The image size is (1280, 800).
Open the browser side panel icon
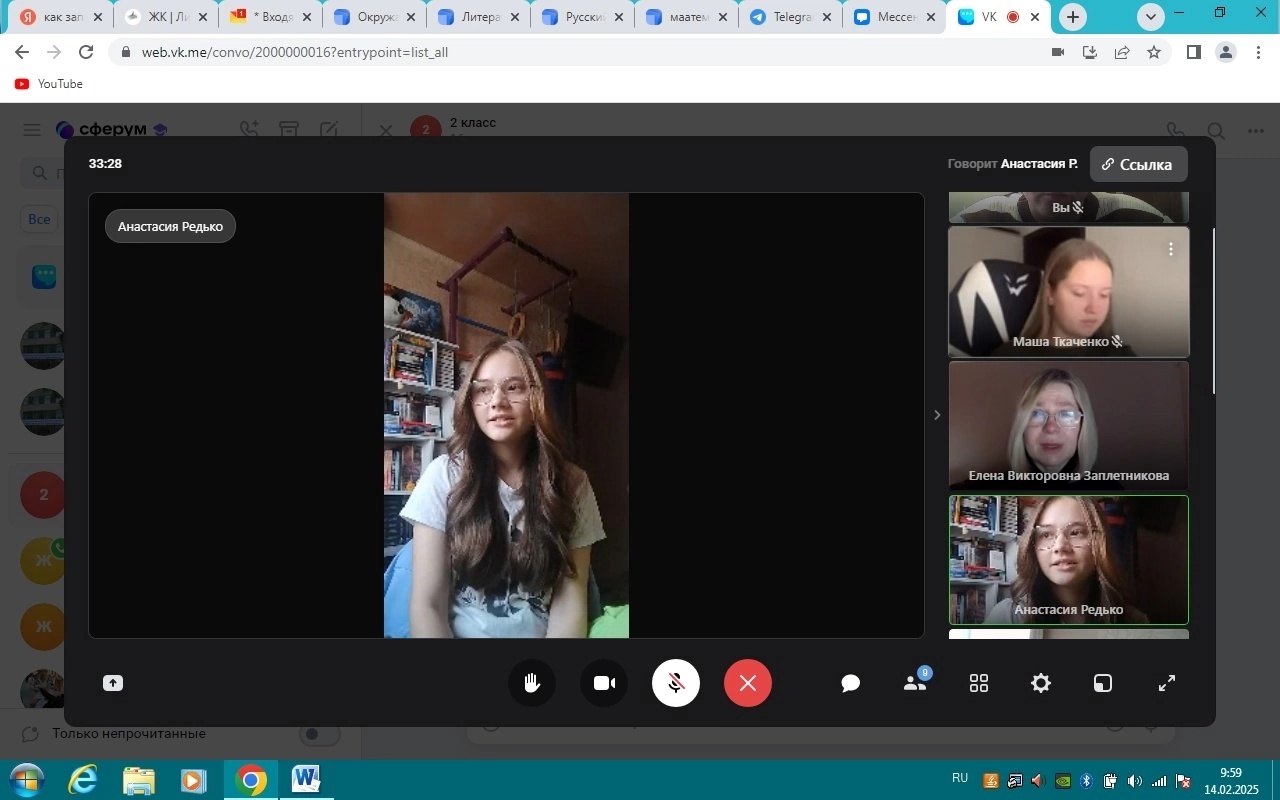(1194, 52)
